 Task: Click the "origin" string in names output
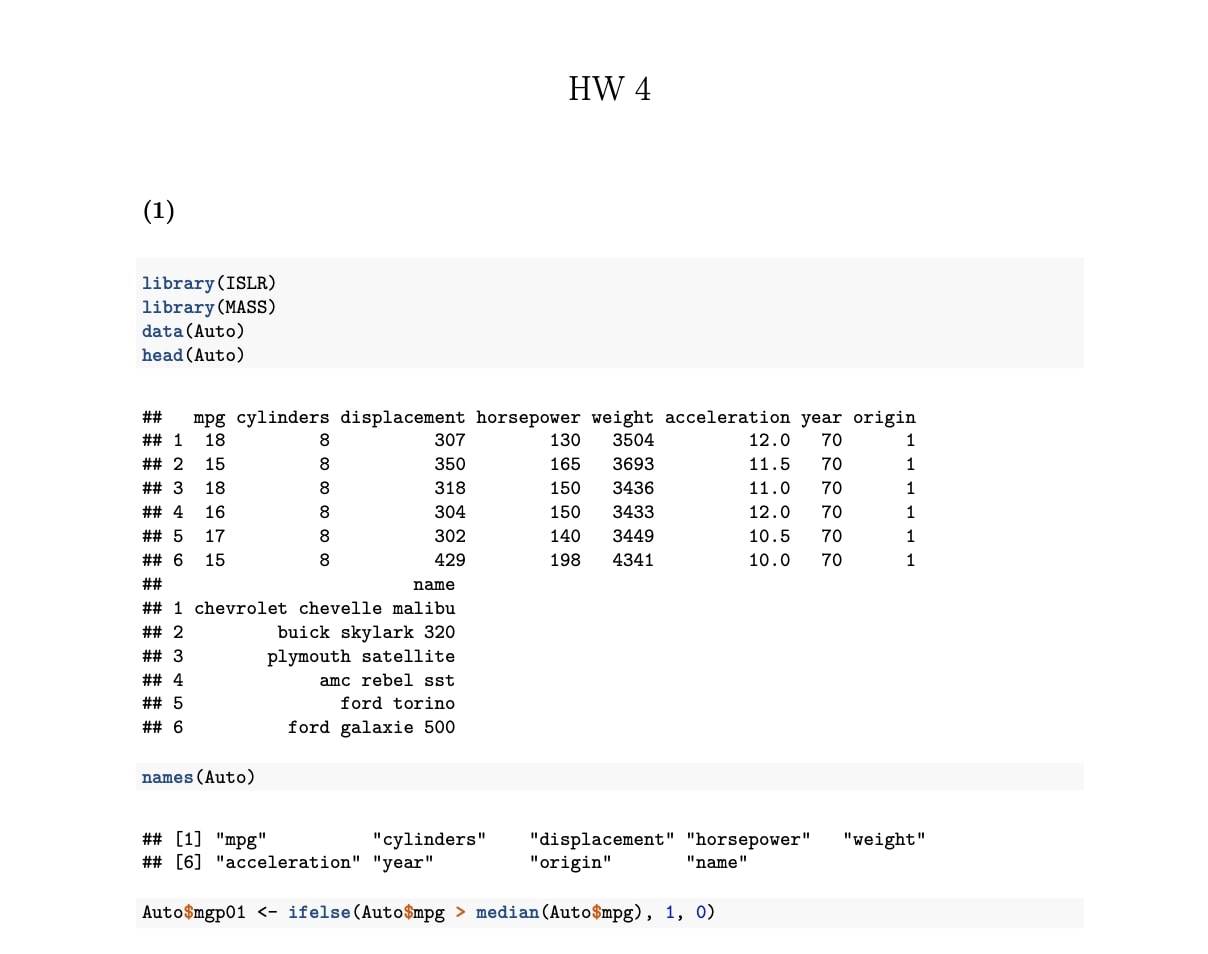570,862
